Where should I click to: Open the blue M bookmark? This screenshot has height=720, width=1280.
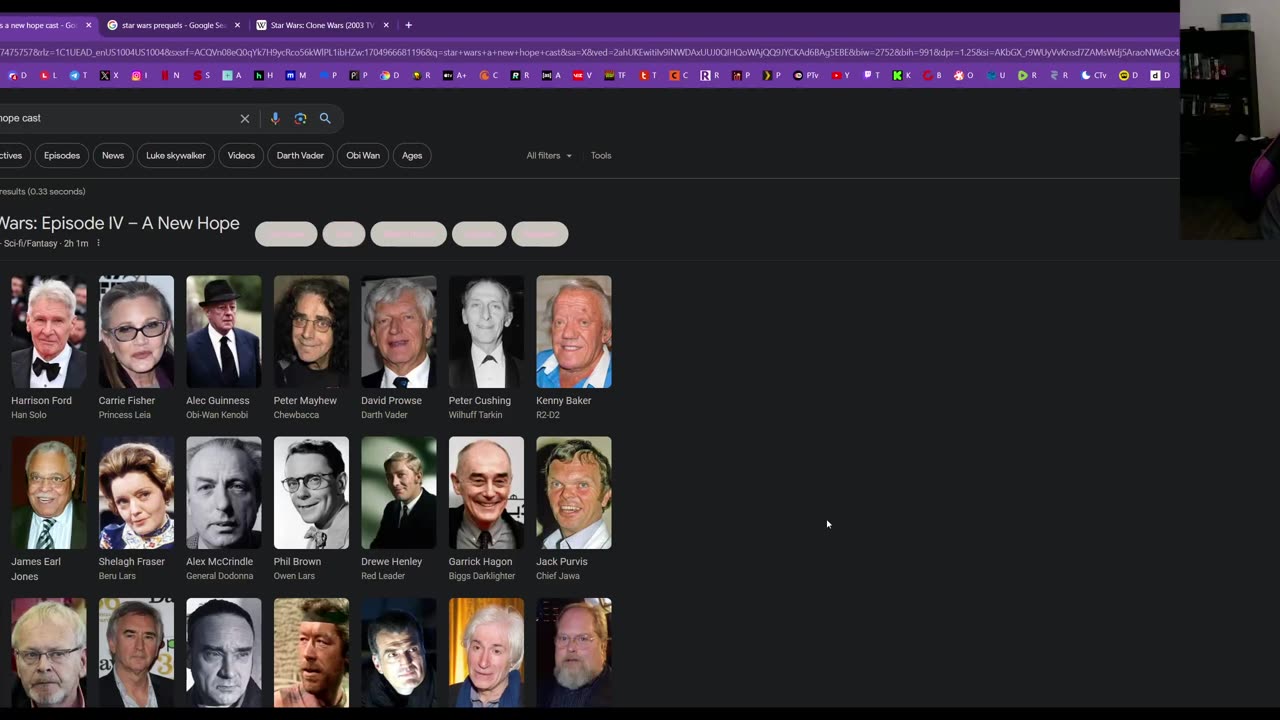click(x=296, y=75)
